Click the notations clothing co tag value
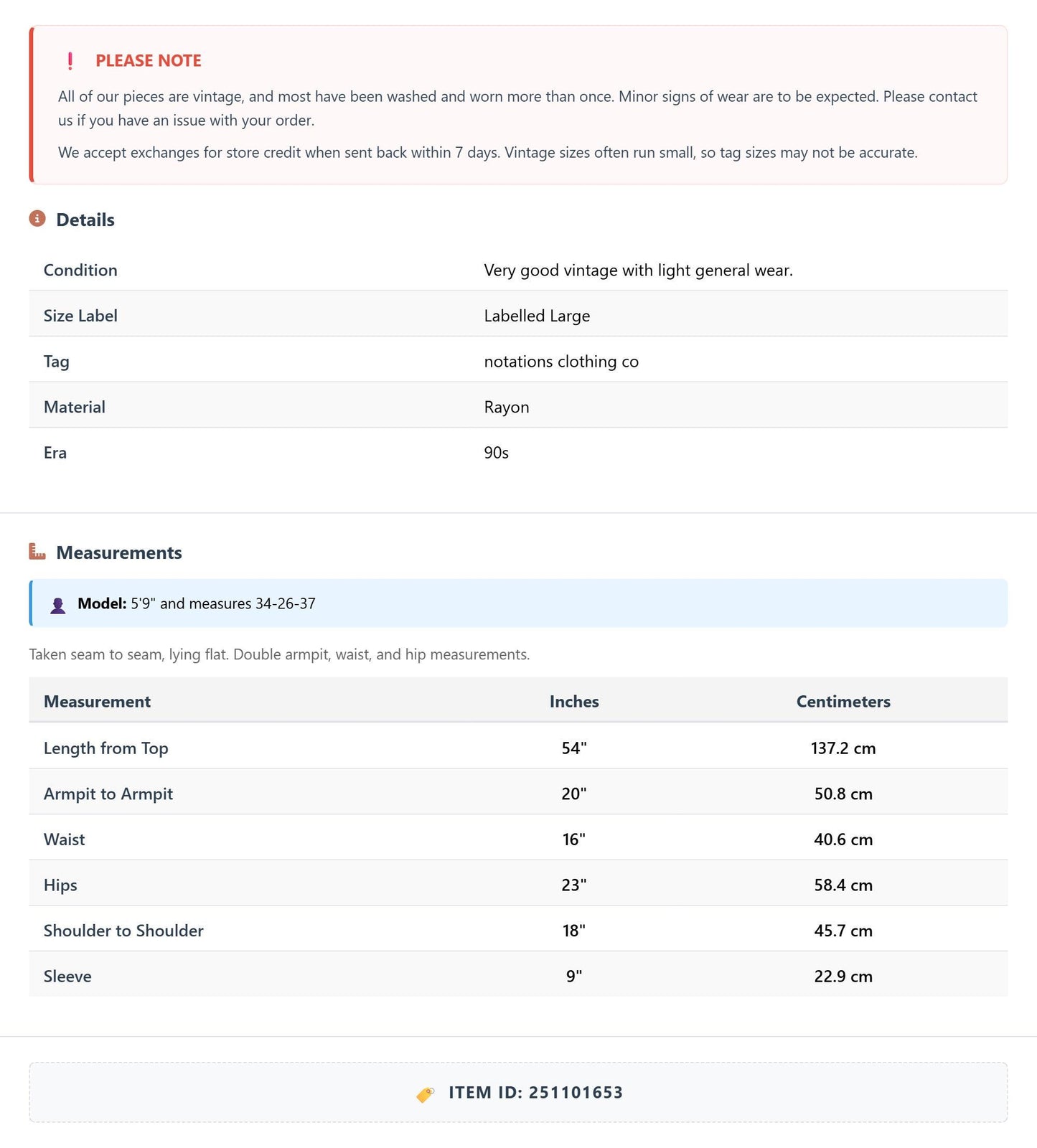This screenshot has height=1148, width=1037. (561, 361)
